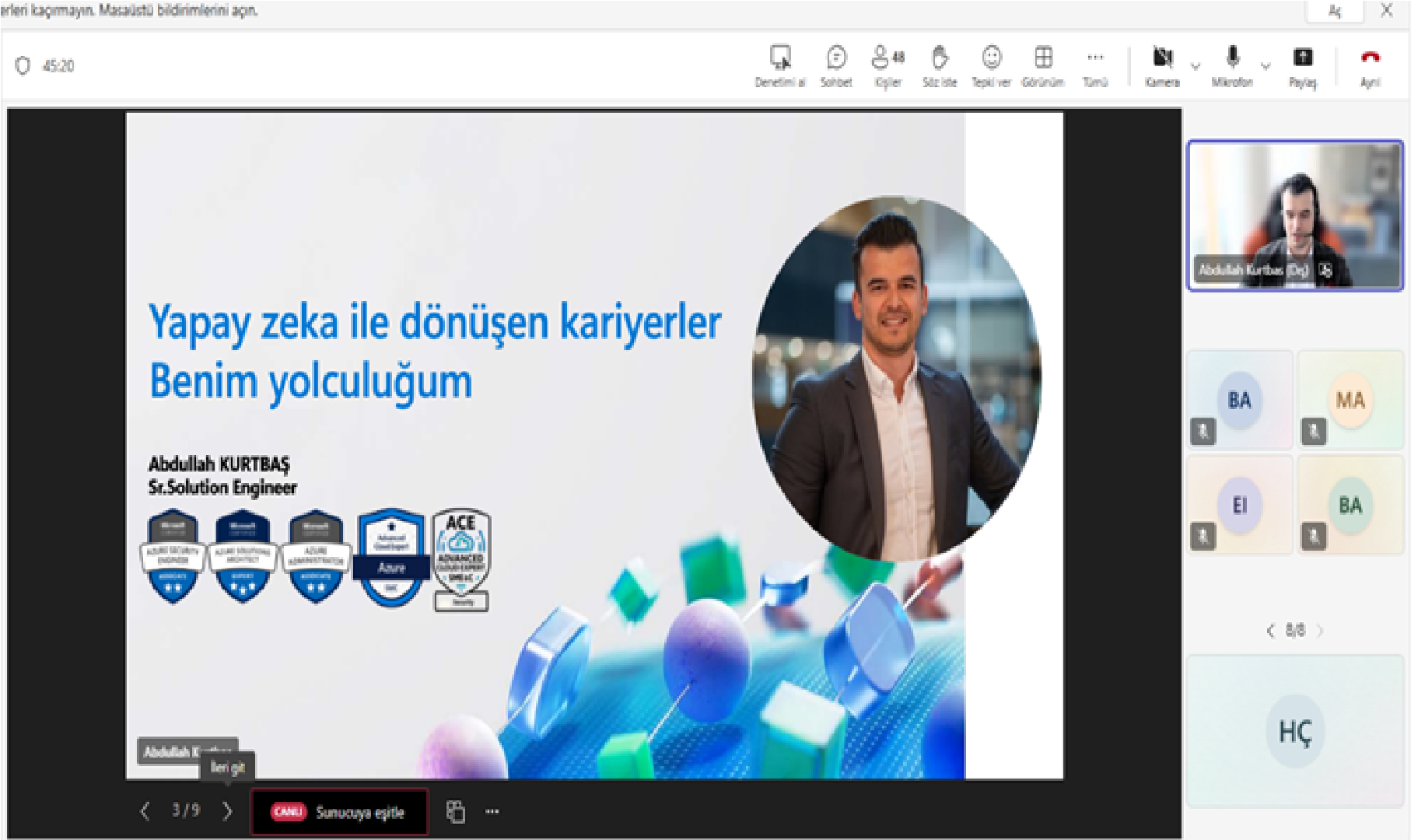Viewport: 1411px width, 840px height.
Task: Open microphone options chevron
Action: click(1264, 66)
